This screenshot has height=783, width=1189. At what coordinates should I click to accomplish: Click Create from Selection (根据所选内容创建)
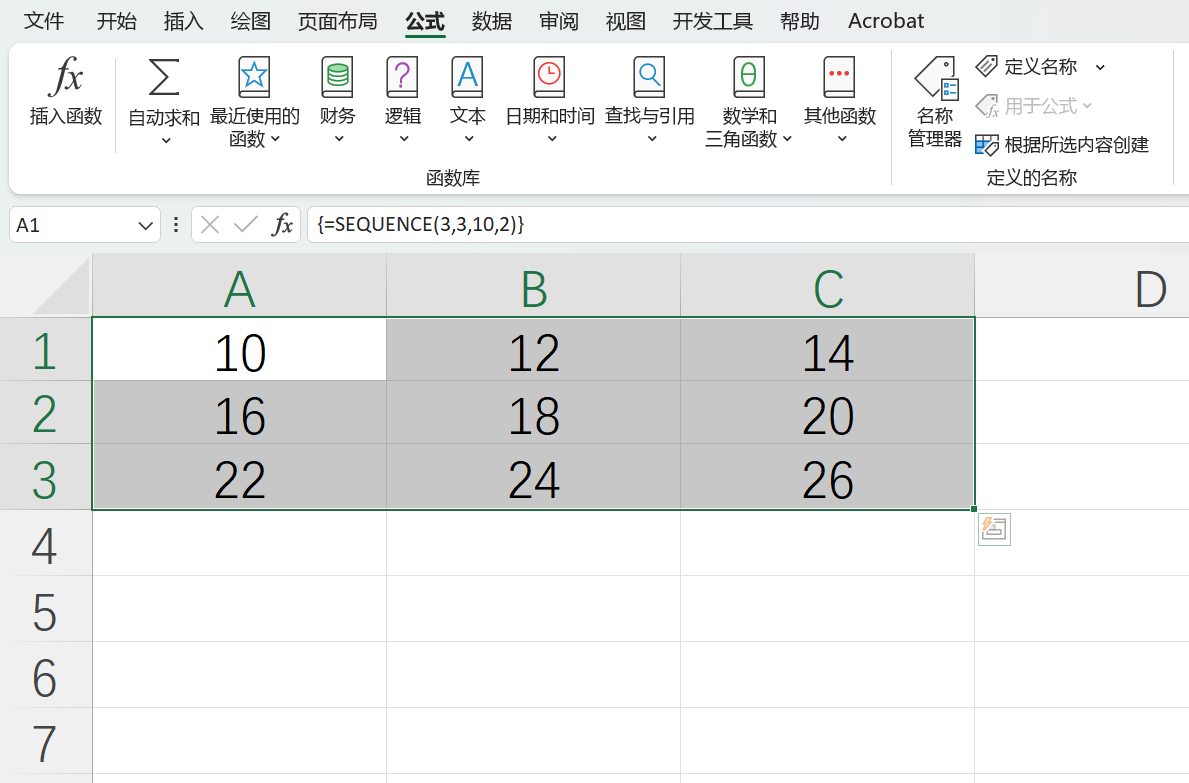click(x=1062, y=145)
